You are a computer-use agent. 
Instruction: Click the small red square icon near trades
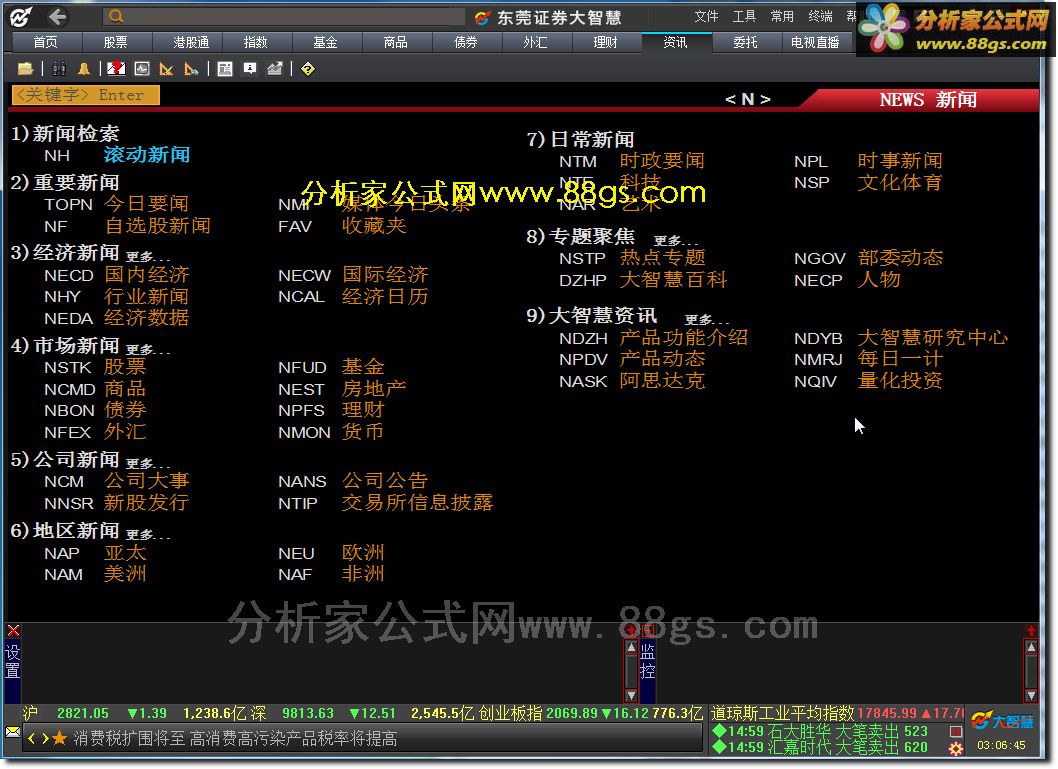click(x=955, y=731)
